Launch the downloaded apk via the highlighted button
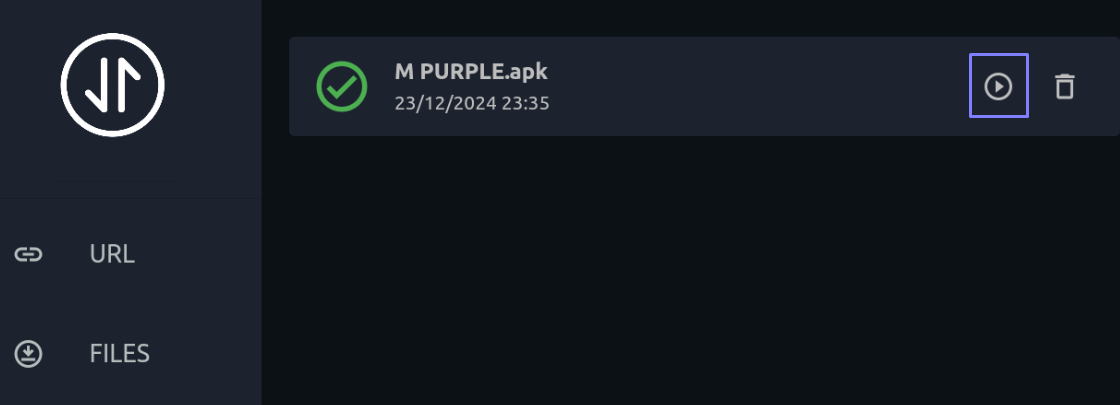Screen dimensions: 1120x405 998,86
